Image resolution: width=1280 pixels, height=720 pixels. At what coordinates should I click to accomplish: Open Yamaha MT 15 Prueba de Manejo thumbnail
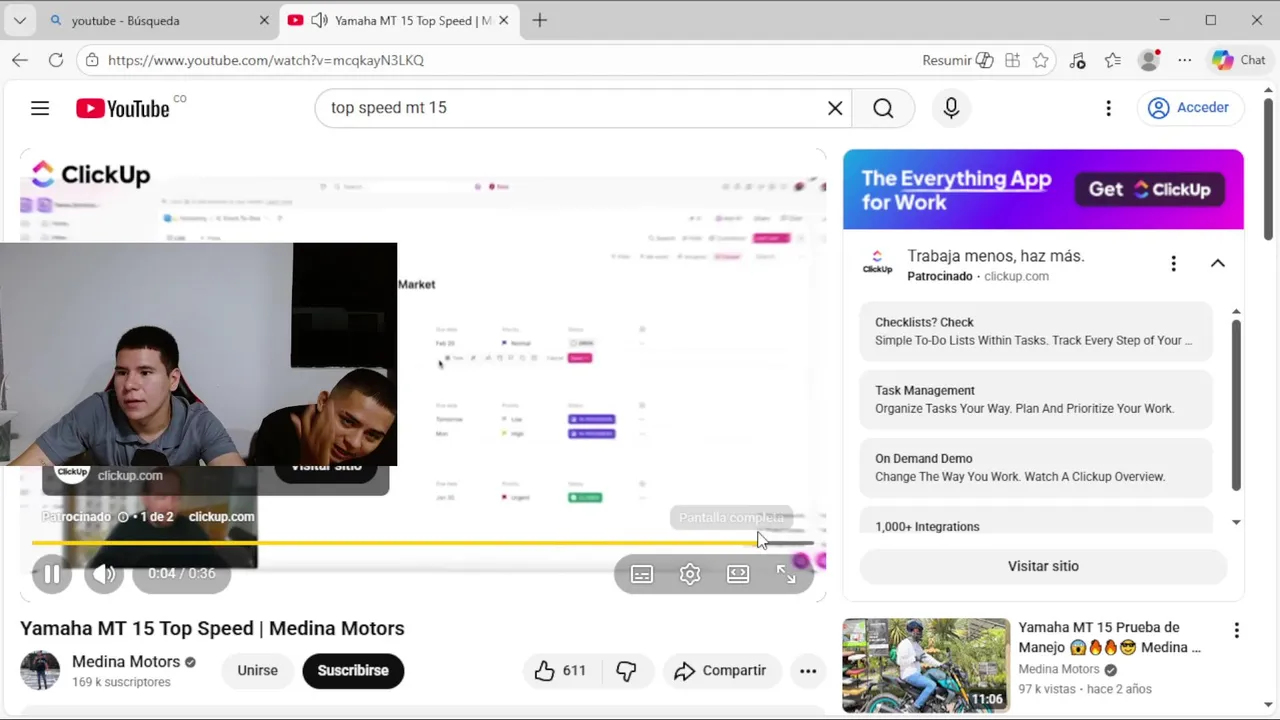coord(926,665)
